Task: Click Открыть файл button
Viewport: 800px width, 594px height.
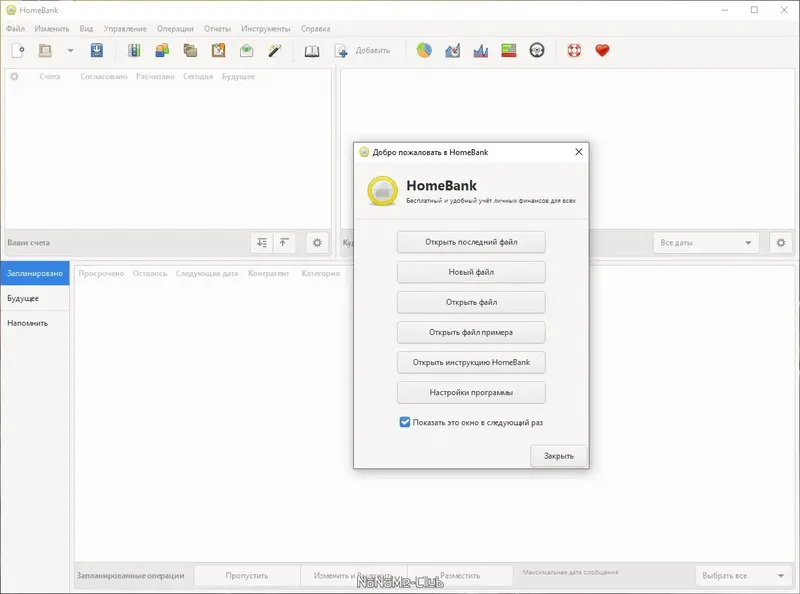Action: click(471, 302)
